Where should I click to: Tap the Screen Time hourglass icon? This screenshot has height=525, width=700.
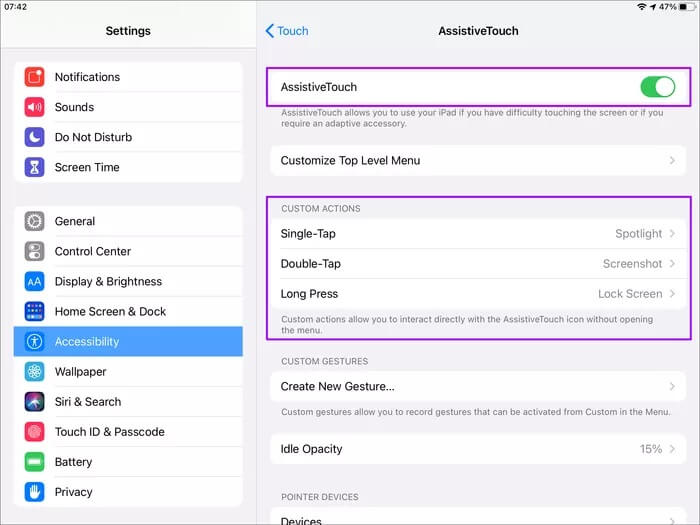click(35, 167)
